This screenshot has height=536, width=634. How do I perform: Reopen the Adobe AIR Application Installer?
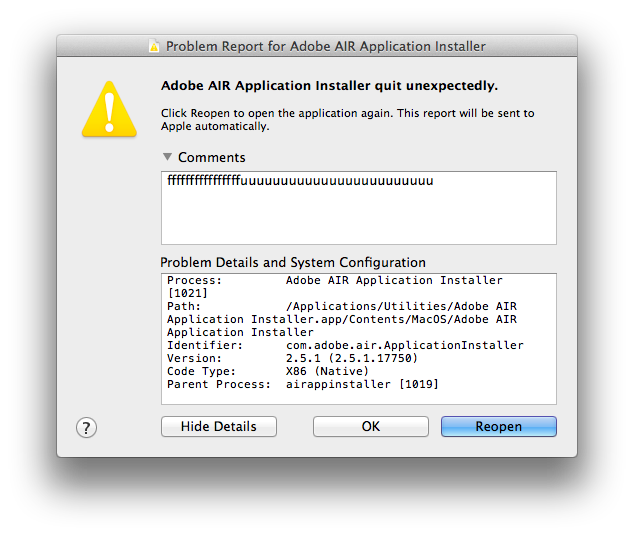click(x=499, y=426)
